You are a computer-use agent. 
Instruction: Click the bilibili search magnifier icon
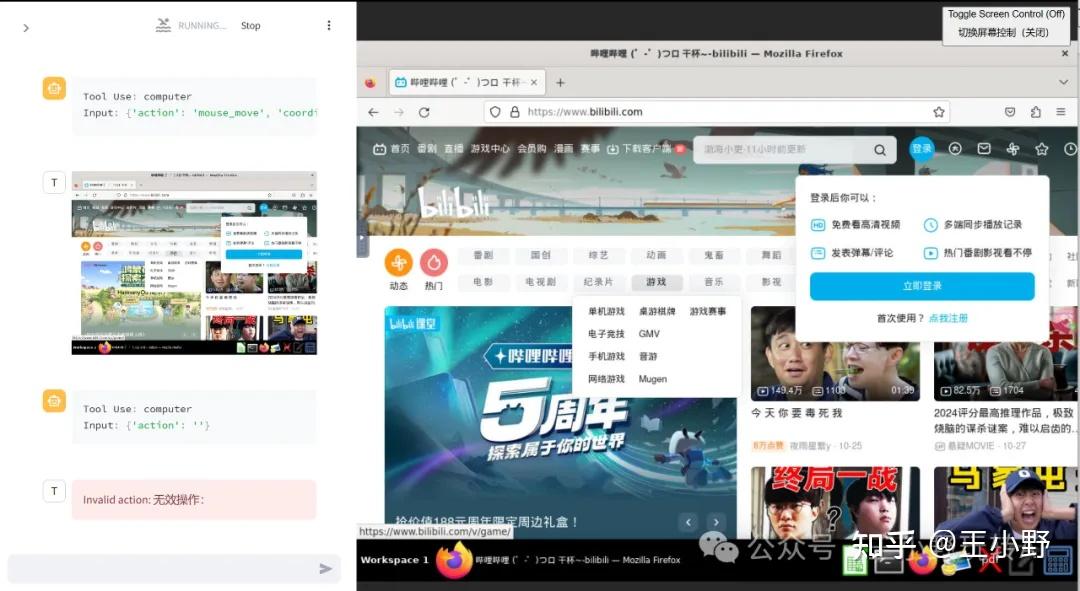click(x=880, y=149)
